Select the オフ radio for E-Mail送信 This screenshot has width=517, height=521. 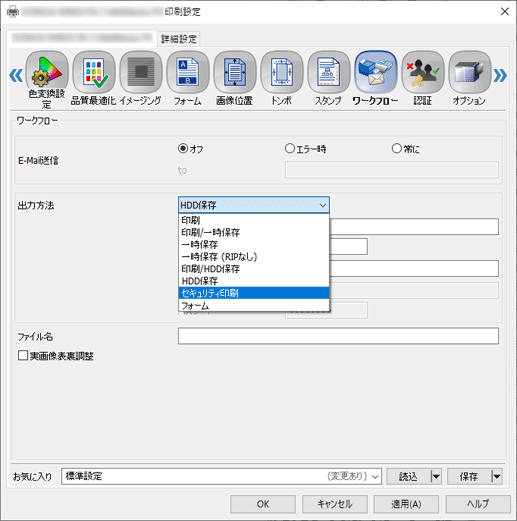(x=183, y=148)
